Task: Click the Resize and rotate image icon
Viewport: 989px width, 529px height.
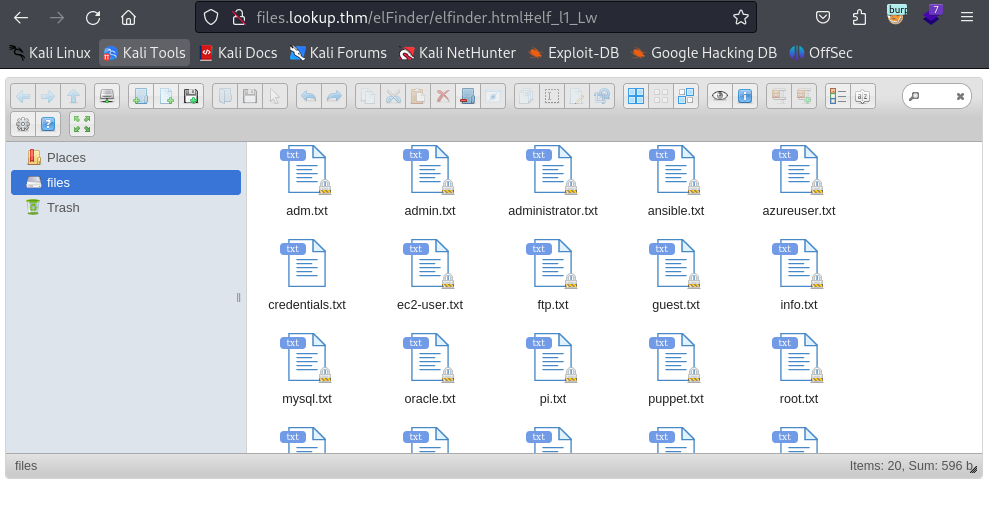Action: click(602, 96)
